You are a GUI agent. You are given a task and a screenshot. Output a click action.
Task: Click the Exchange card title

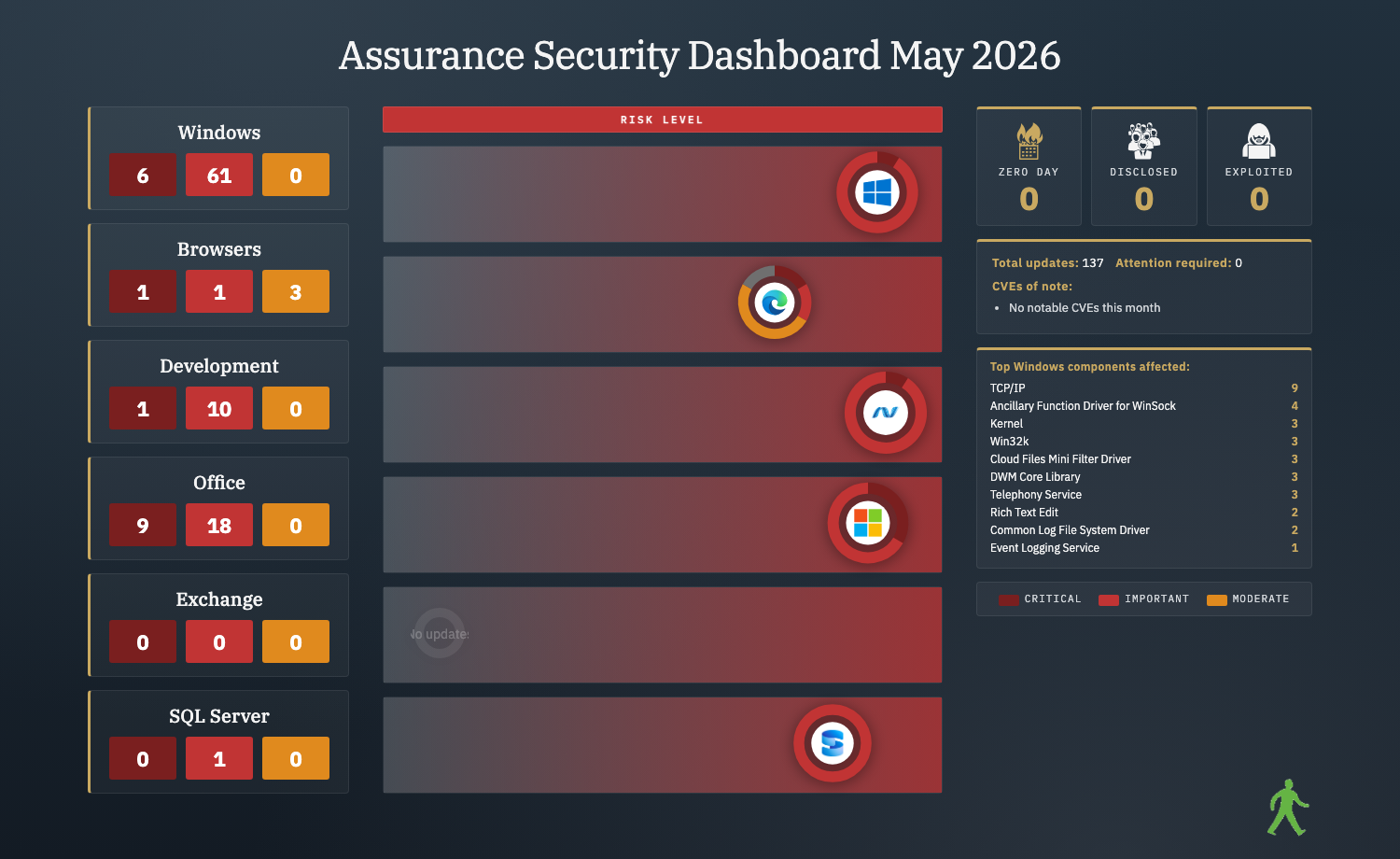tap(219, 599)
